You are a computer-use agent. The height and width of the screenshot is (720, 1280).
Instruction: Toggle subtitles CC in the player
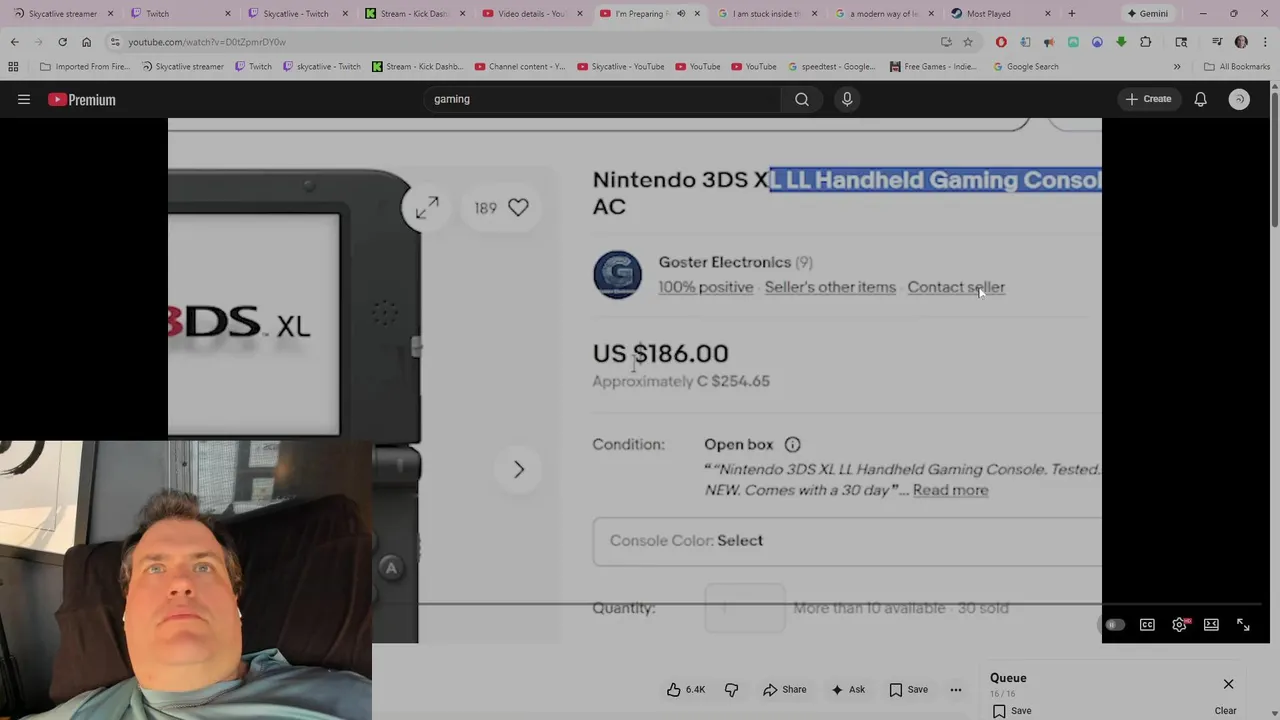click(1147, 625)
